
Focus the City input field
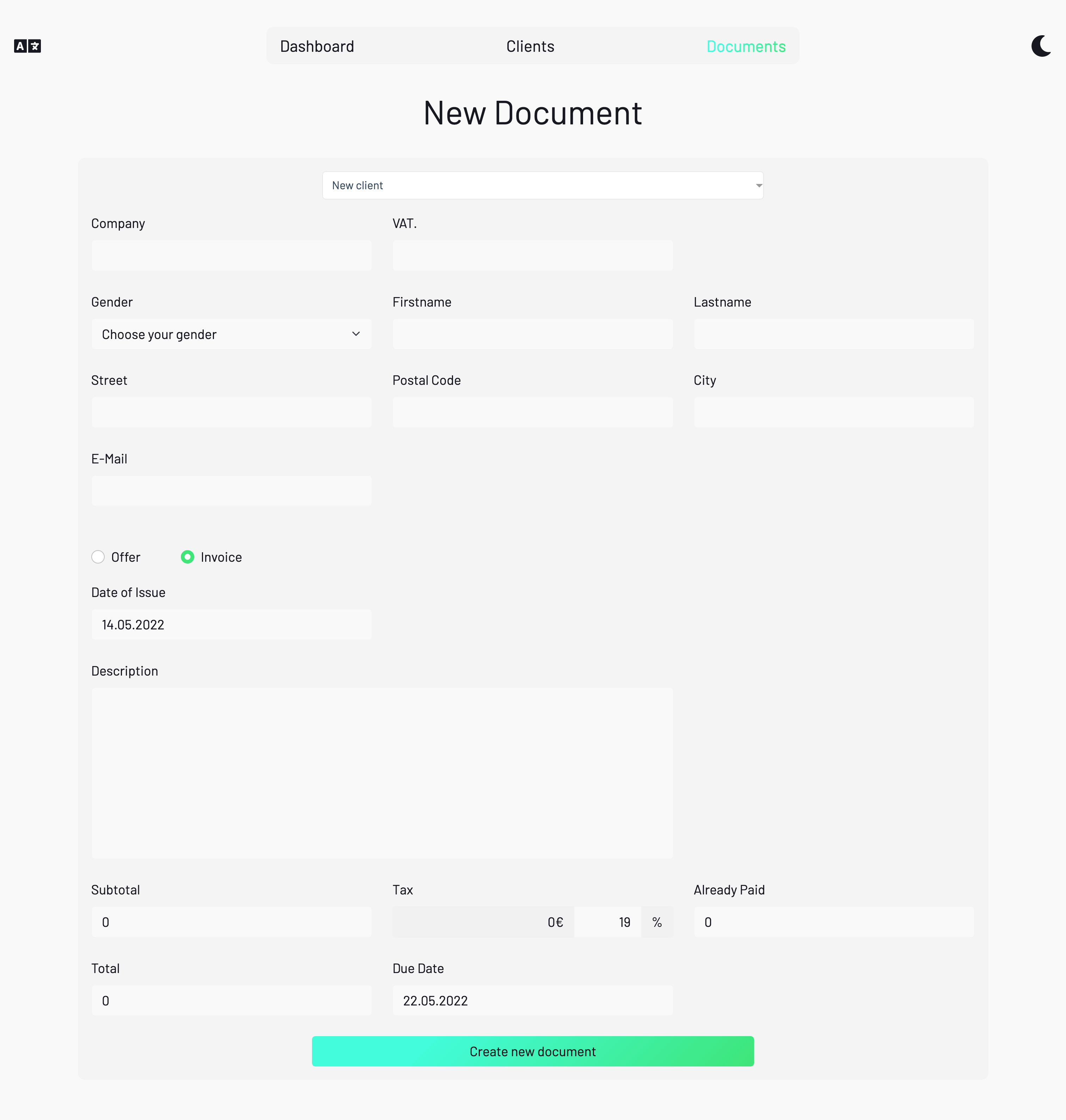[834, 412]
